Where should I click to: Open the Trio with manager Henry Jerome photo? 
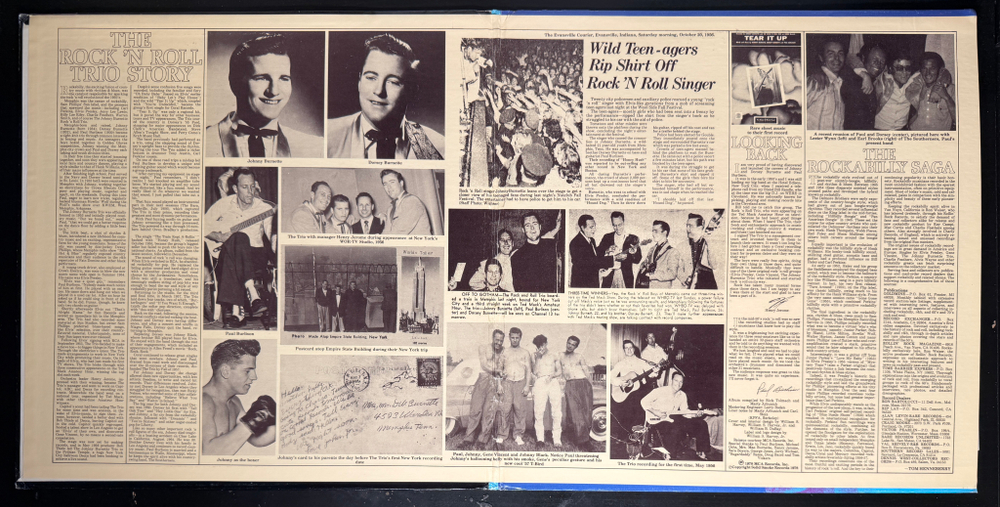click(x=362, y=200)
